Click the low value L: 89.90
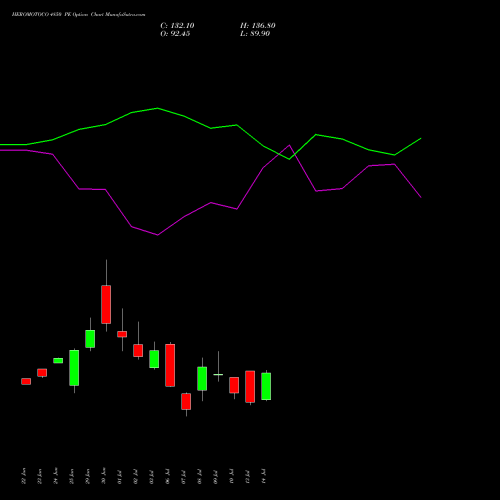Viewport: 500px width, 500px height. pyautogui.click(x=255, y=34)
